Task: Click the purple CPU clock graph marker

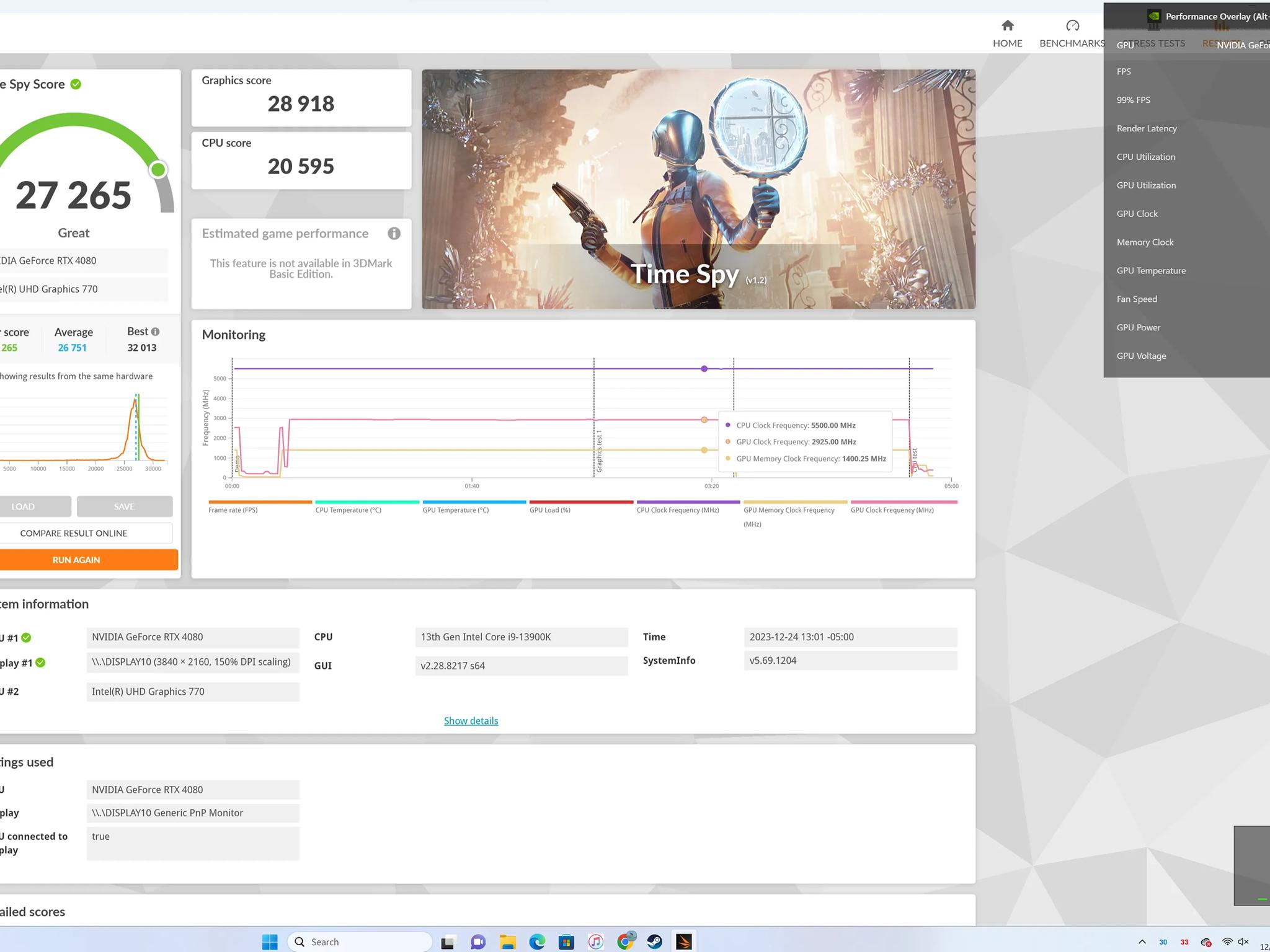Action: tap(704, 369)
